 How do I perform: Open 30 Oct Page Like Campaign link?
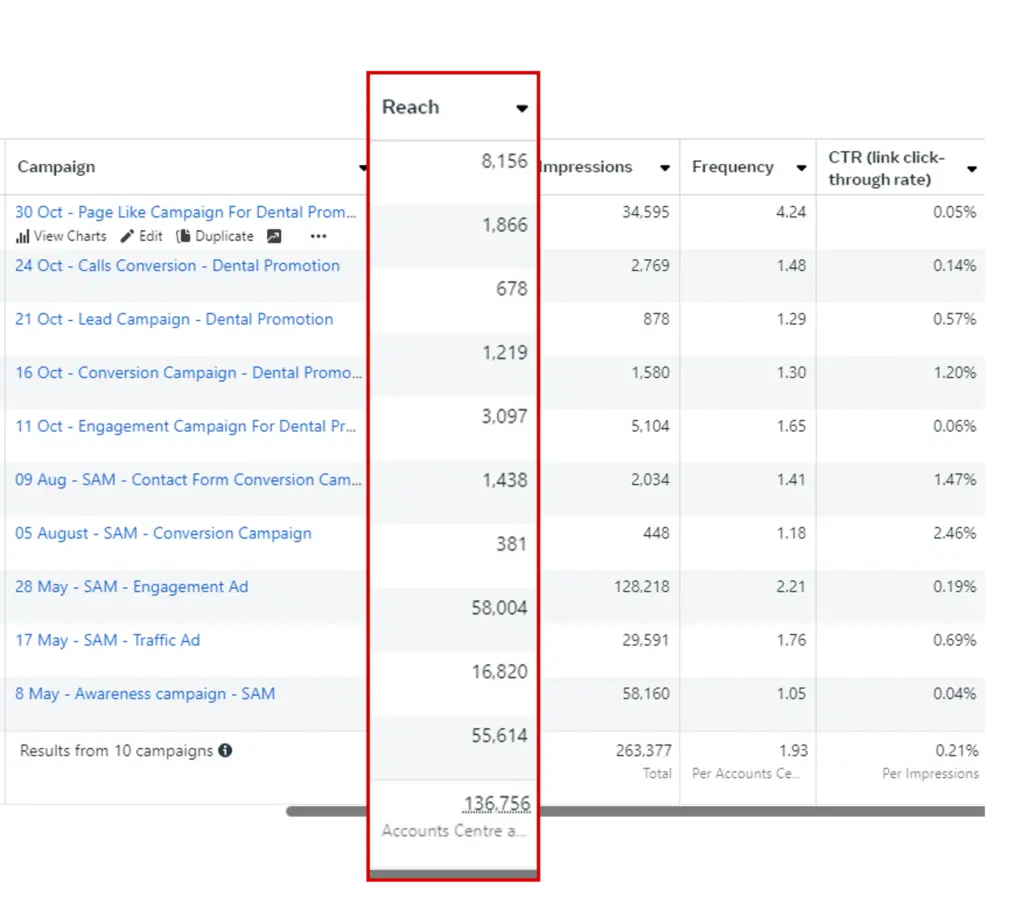click(x=186, y=212)
